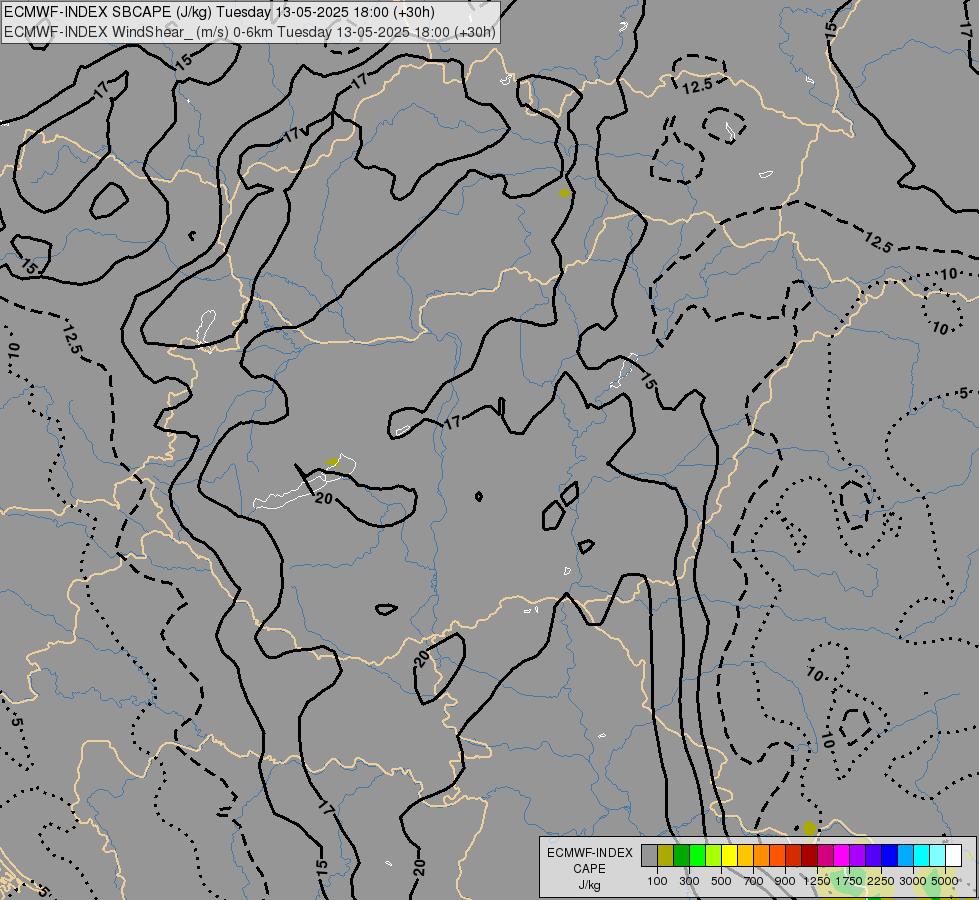
Task: Click the dark maroon red legend swatch
Action: click(x=810, y=855)
